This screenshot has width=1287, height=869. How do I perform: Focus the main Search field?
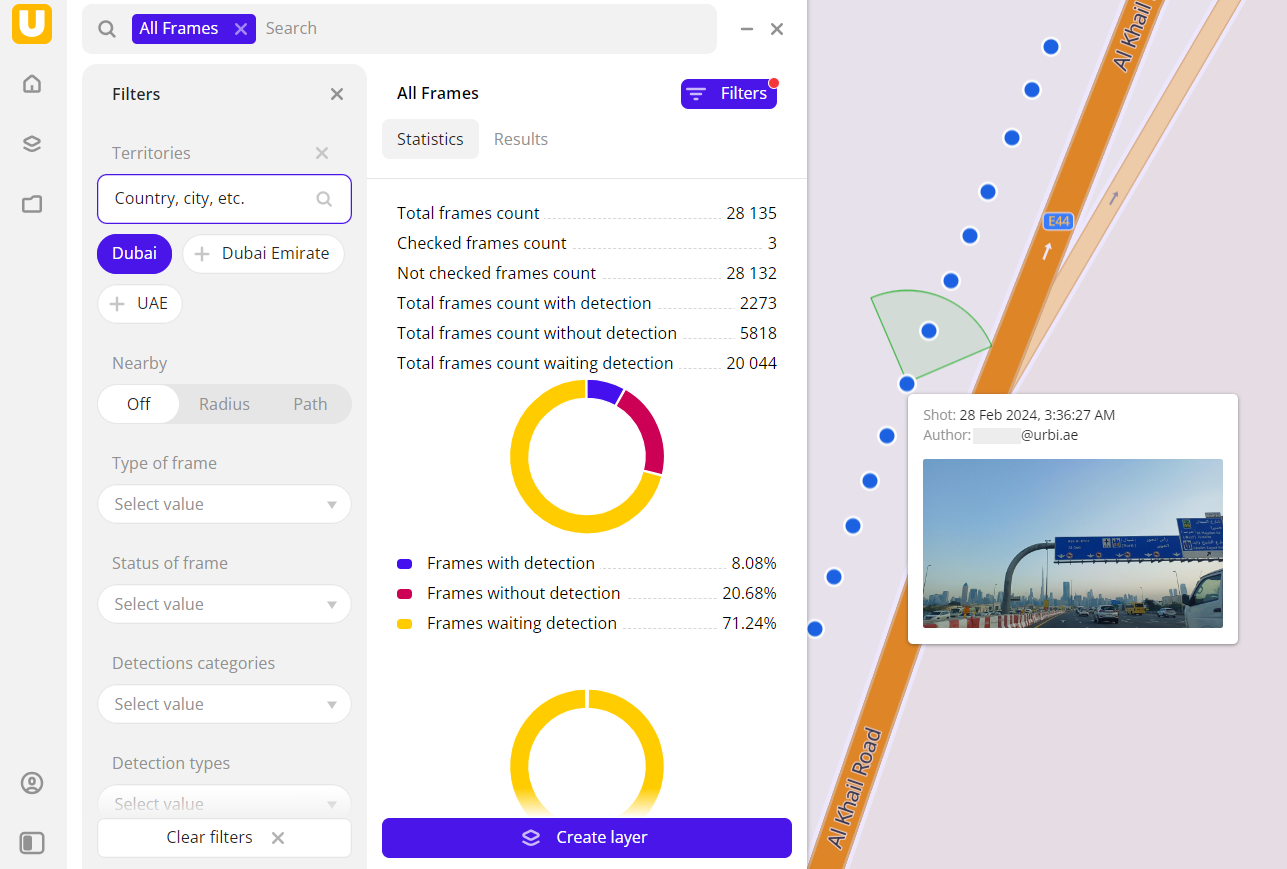(485, 29)
